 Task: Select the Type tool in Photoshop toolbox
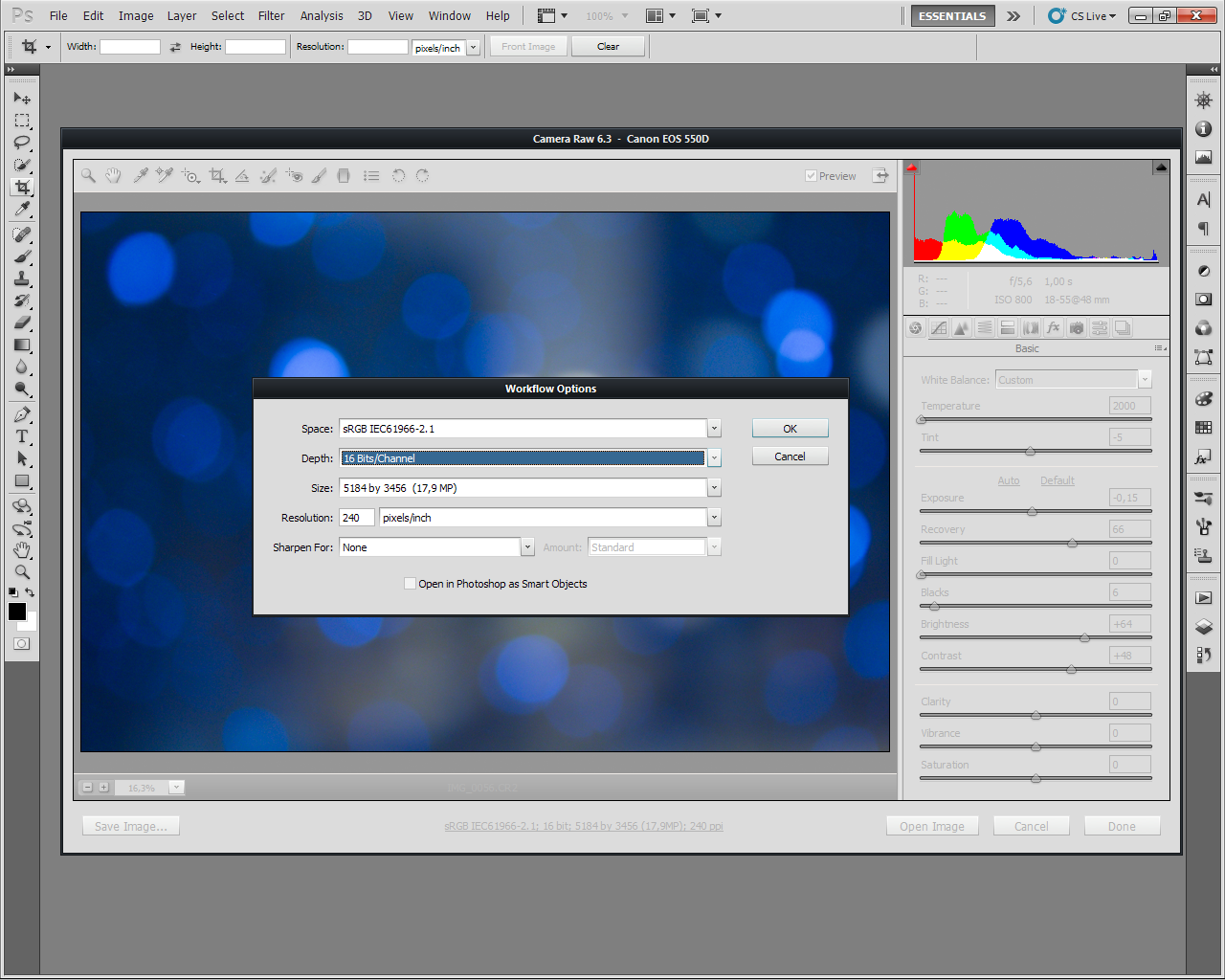22,436
